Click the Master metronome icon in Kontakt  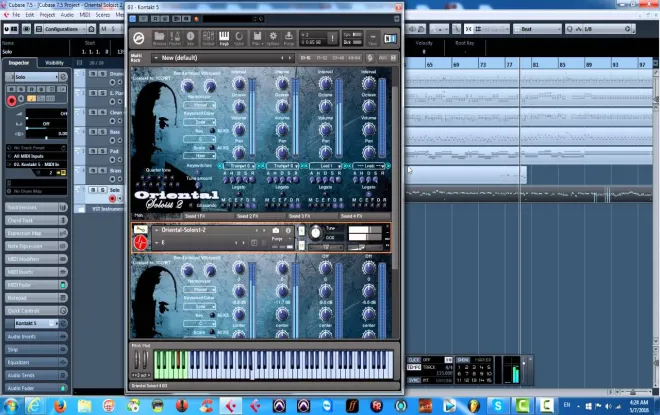pos(175,37)
